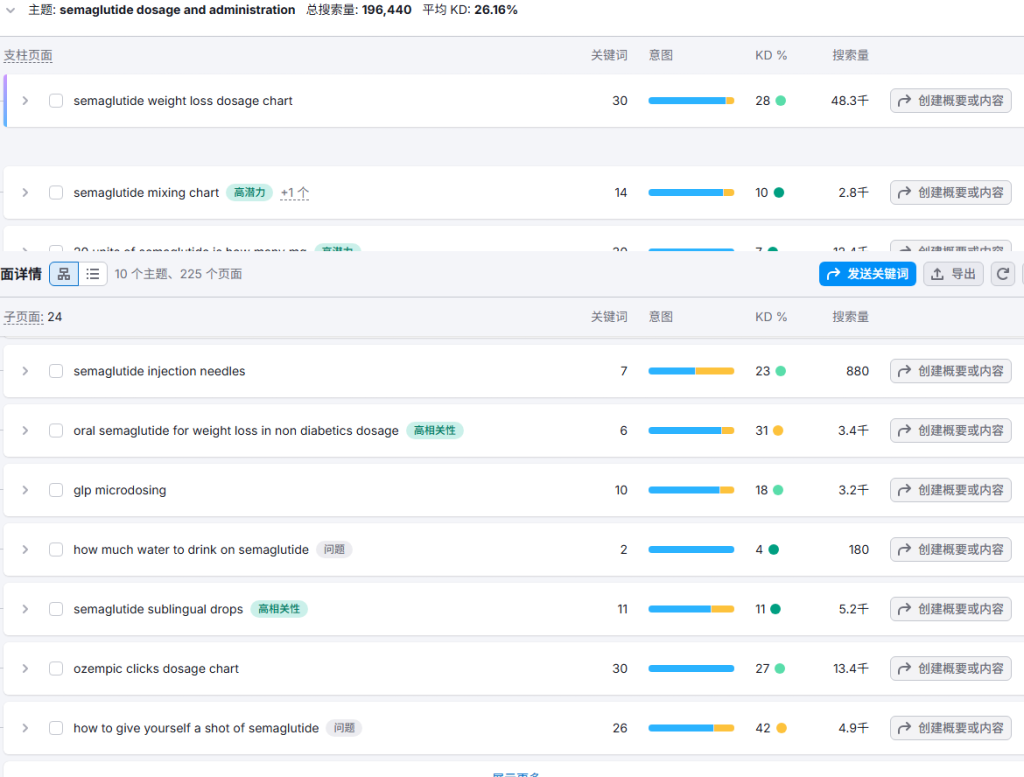The height and width of the screenshot is (777, 1024).
Task: Expand how much water to drink row
Action: tap(25, 549)
